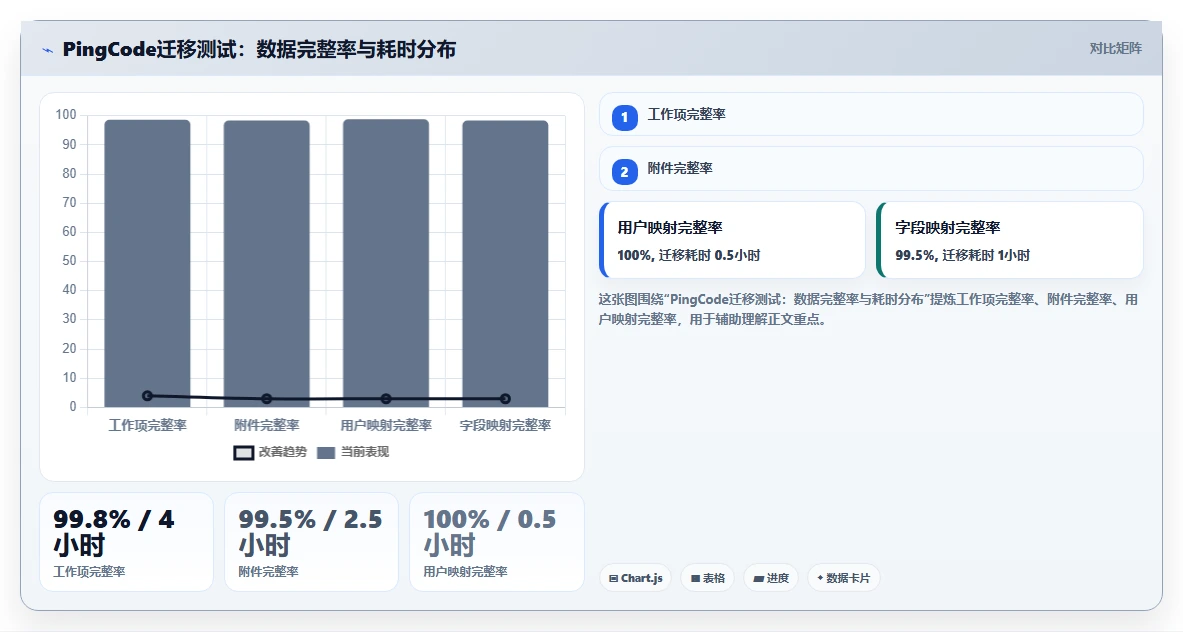Click the y-axis value 100
This screenshot has height=632, width=1183.
[x=66, y=115]
